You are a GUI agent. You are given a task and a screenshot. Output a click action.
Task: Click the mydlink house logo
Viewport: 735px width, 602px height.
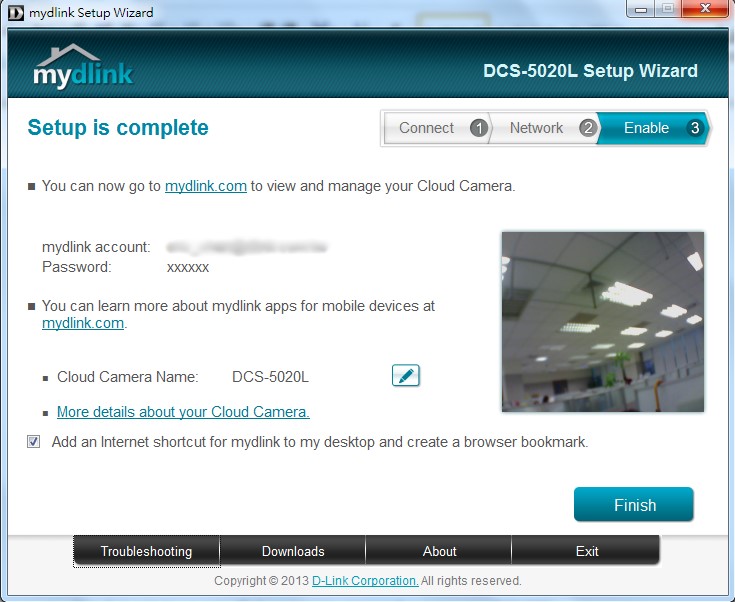(x=83, y=66)
